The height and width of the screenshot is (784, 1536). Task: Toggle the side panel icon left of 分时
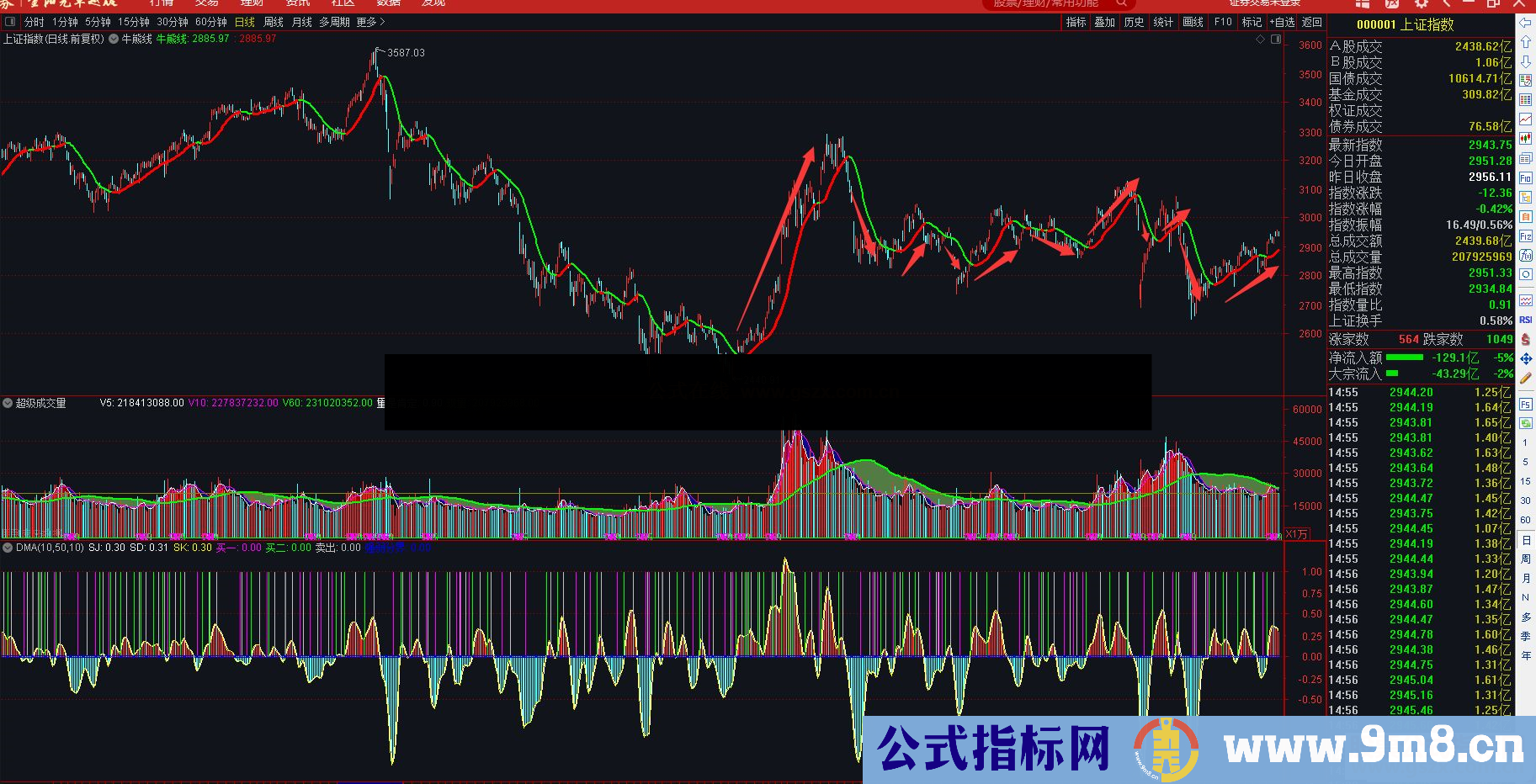(9, 23)
